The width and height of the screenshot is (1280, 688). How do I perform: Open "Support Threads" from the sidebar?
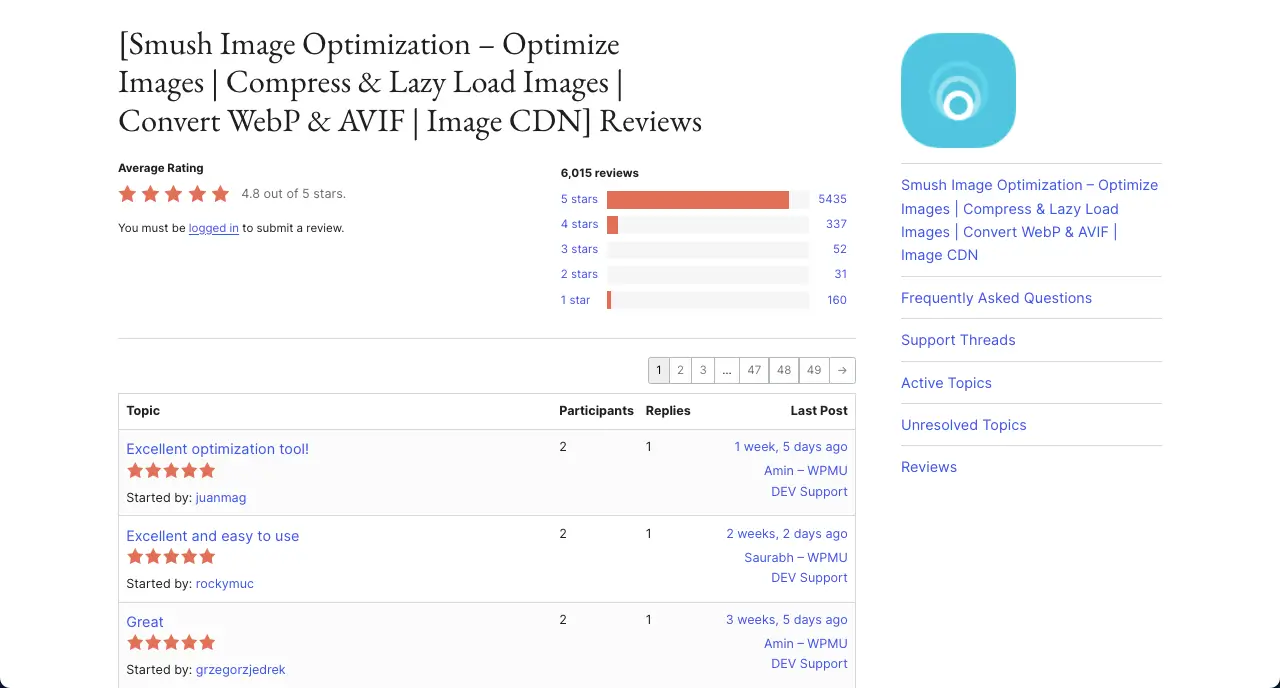click(x=958, y=340)
